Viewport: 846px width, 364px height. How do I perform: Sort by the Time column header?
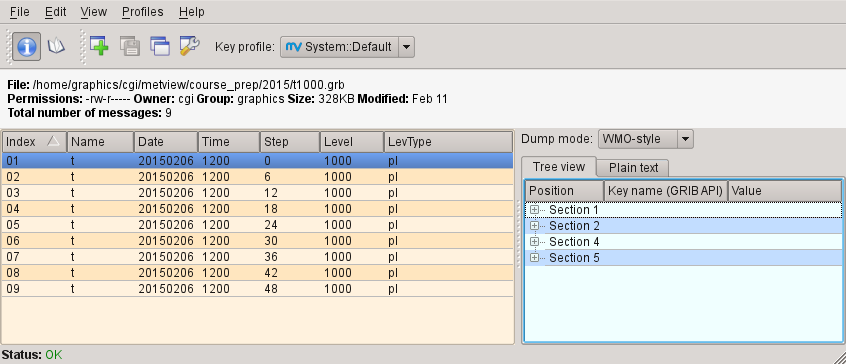(x=229, y=142)
